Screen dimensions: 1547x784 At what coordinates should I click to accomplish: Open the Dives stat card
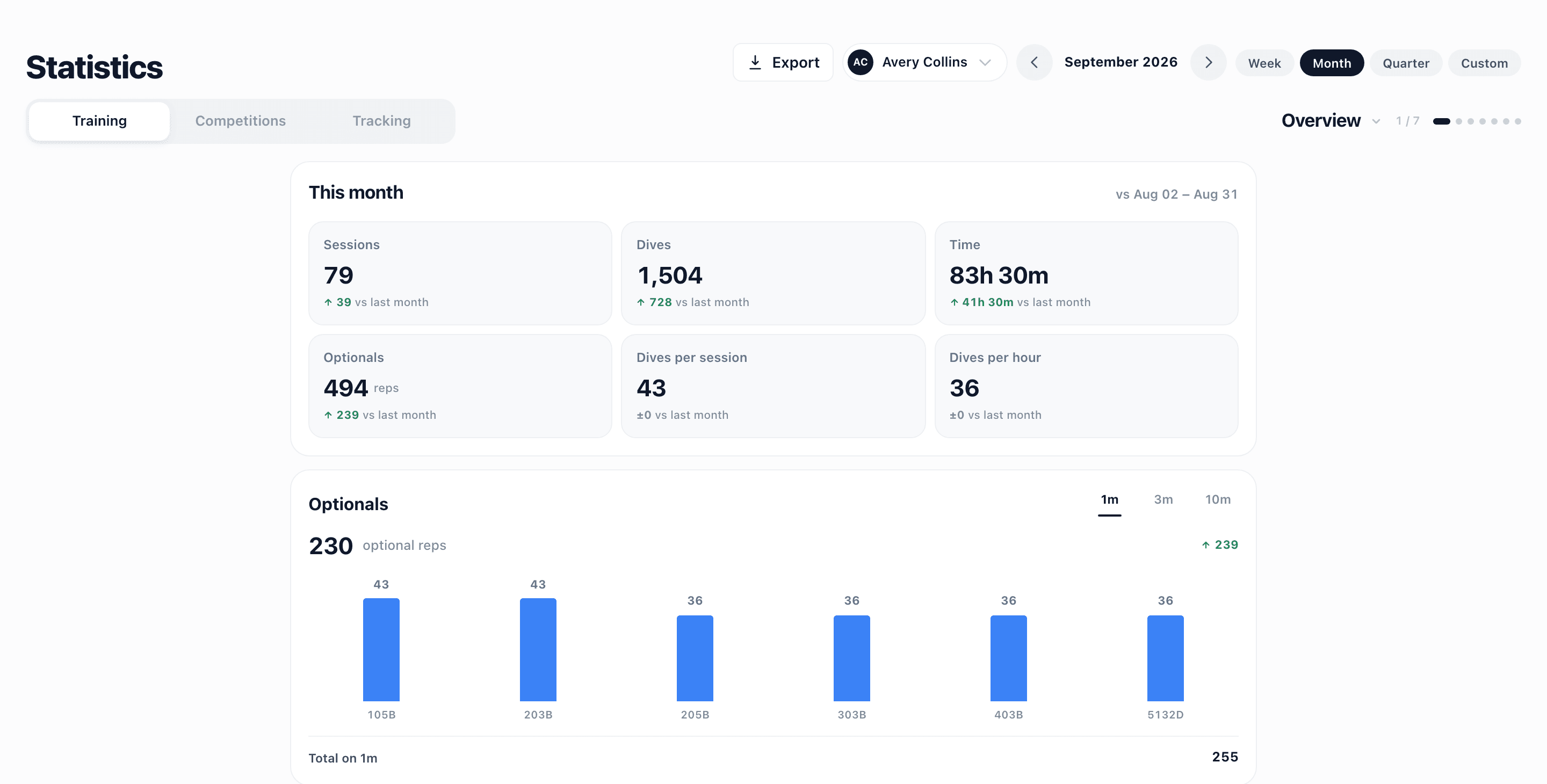(773, 273)
